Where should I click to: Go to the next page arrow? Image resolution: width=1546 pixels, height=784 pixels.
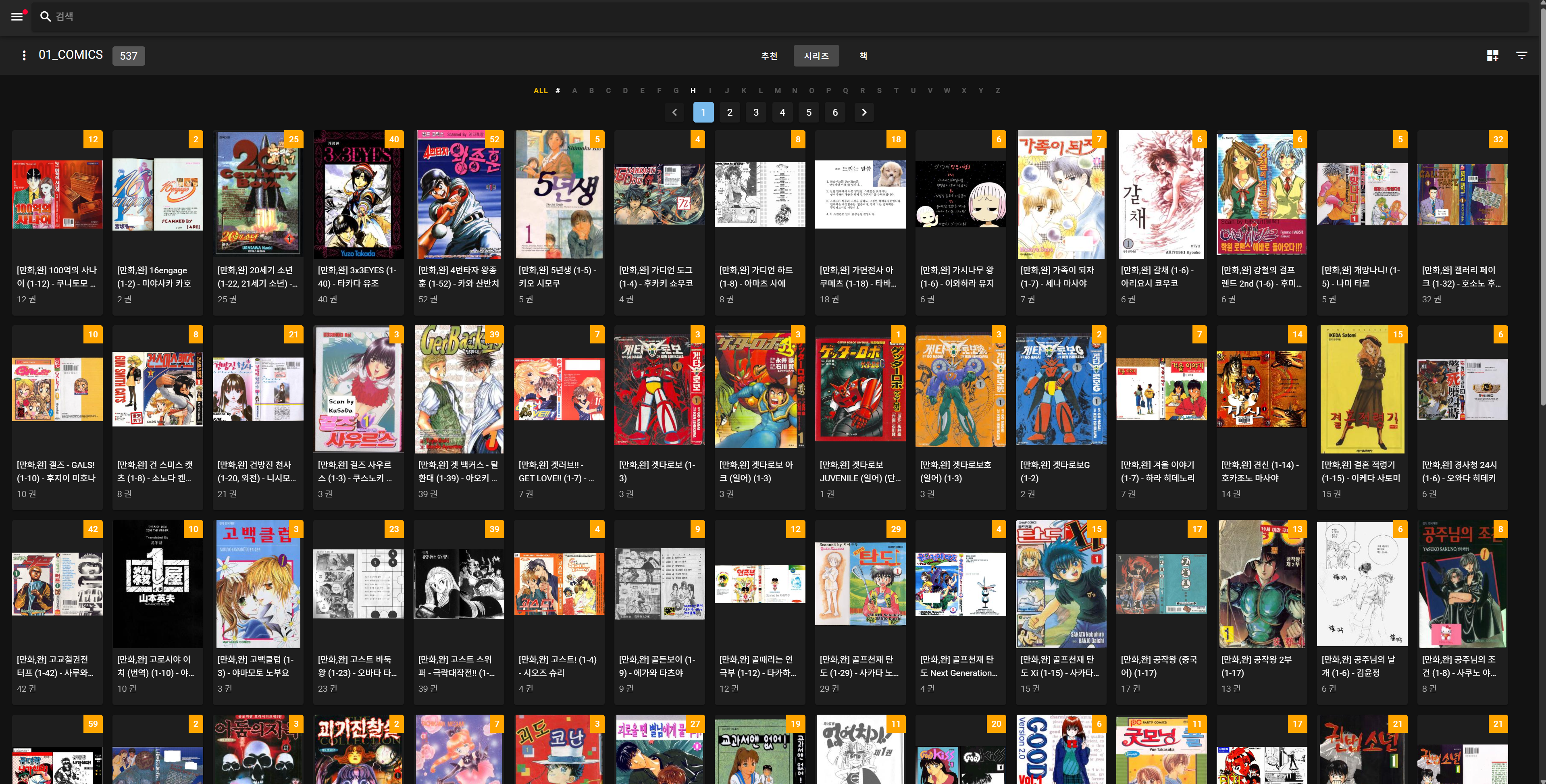tap(864, 112)
